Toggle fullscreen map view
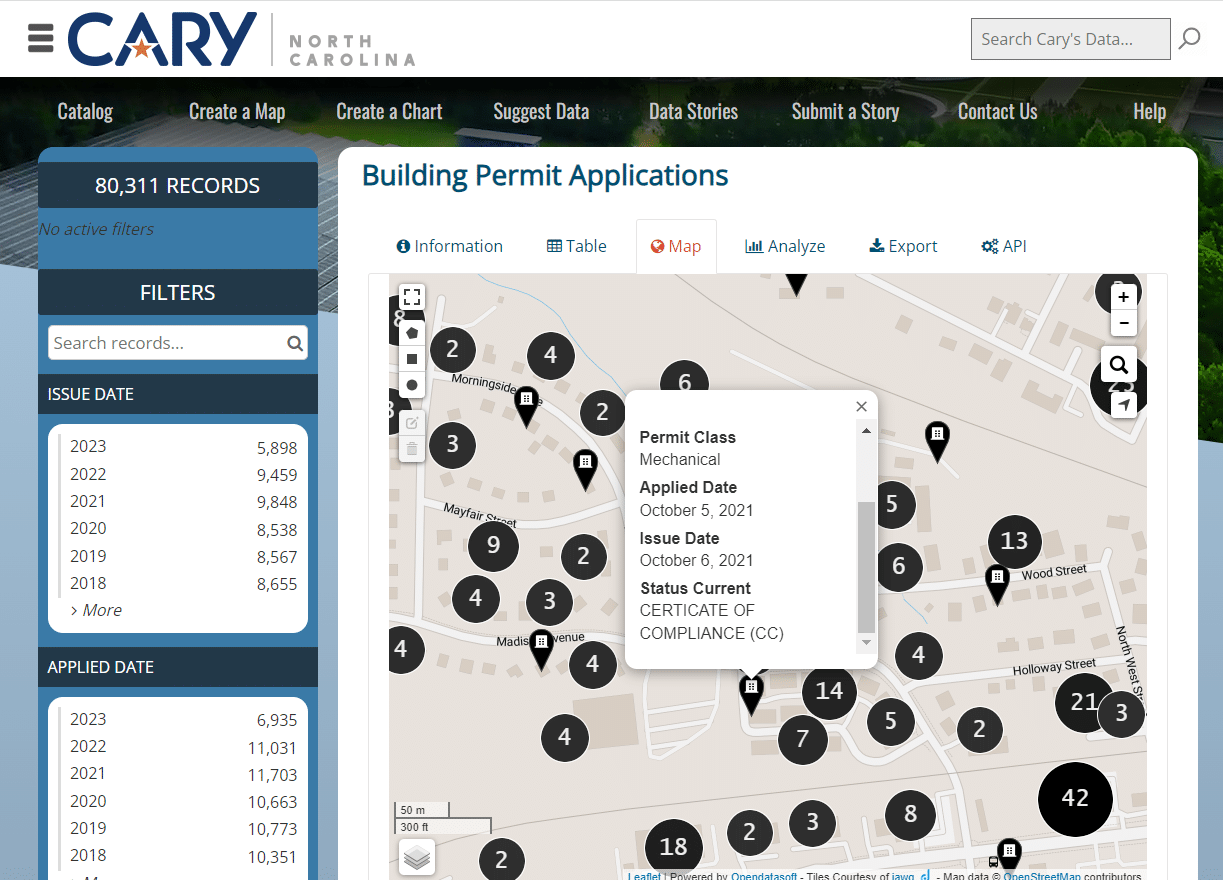This screenshot has width=1223, height=880. (x=412, y=297)
